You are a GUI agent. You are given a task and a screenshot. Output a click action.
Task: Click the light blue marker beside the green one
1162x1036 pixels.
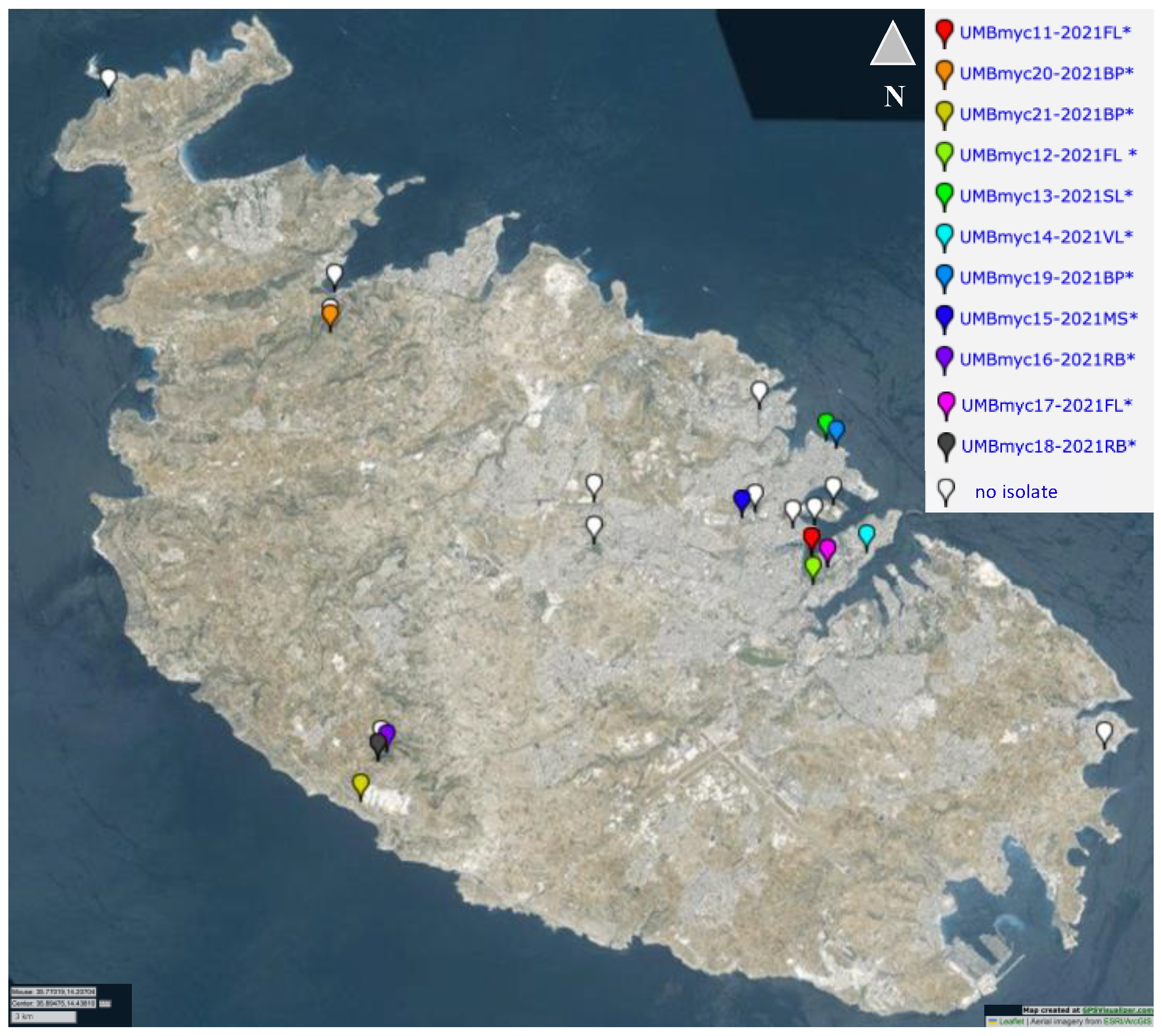(x=836, y=430)
